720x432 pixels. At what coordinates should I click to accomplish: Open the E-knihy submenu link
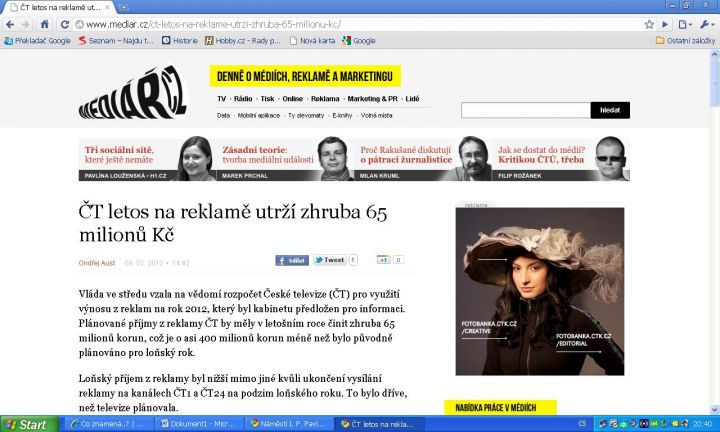pos(342,116)
